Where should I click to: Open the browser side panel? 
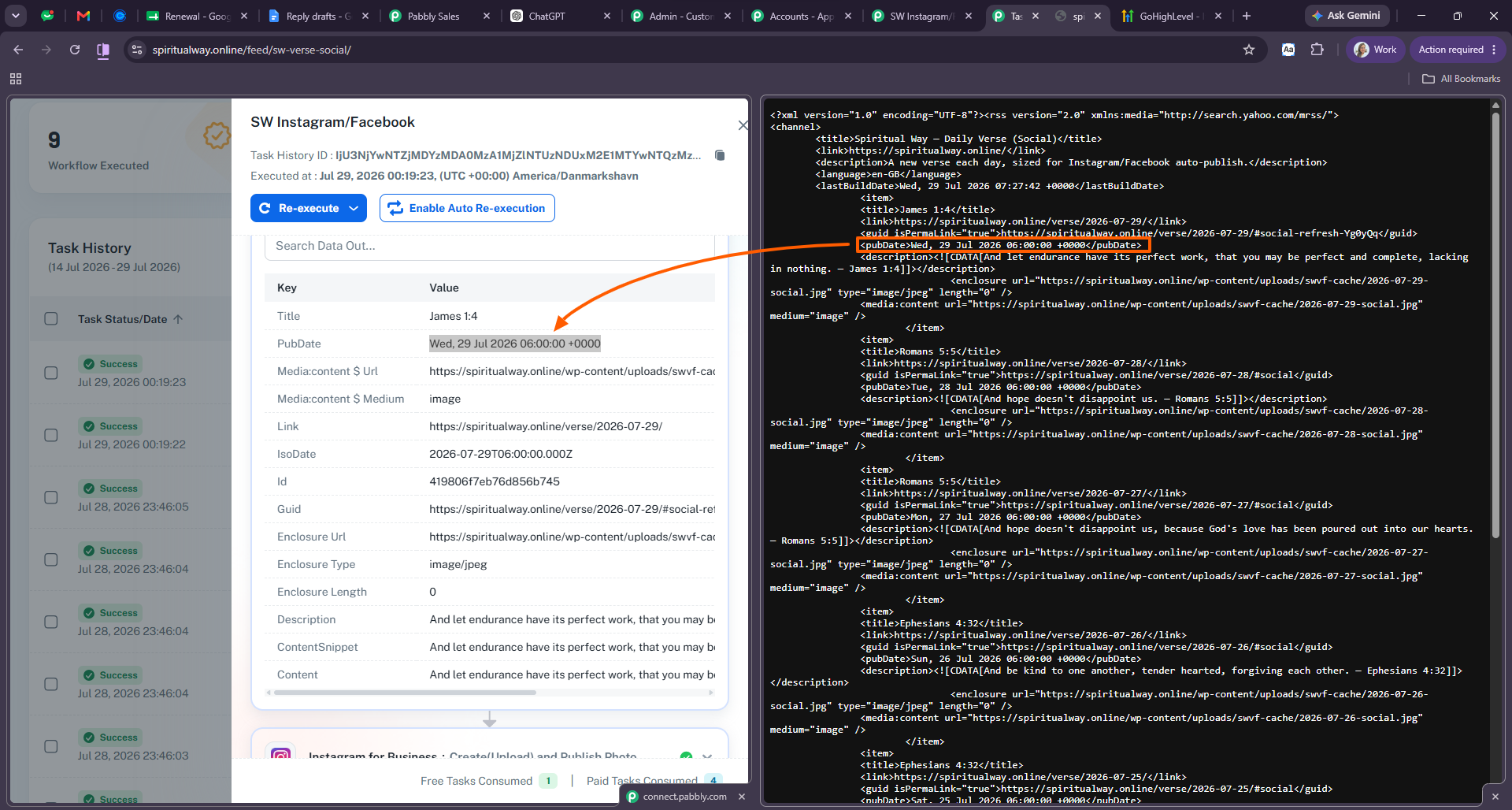point(103,50)
